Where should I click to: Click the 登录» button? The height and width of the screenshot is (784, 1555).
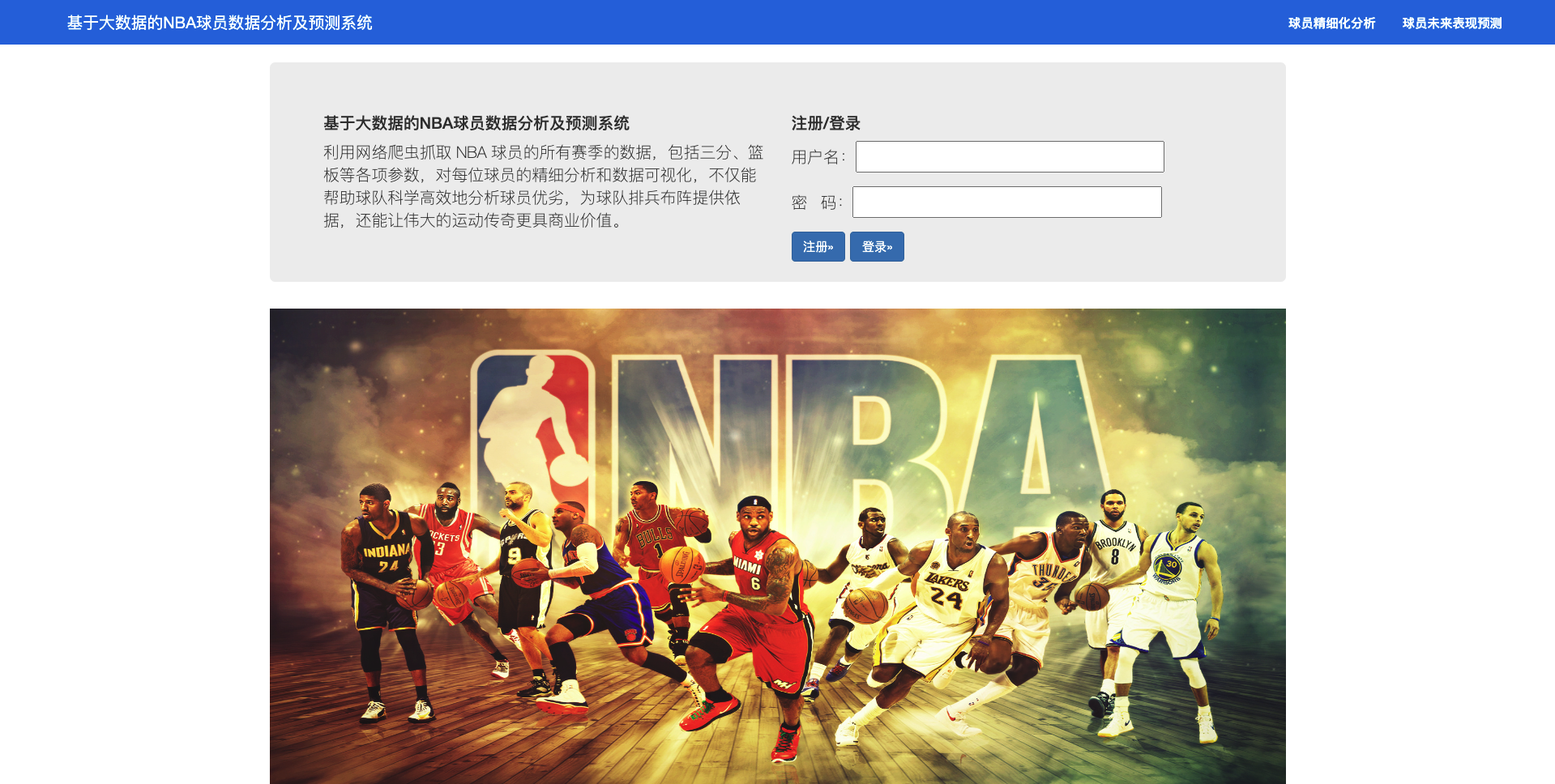(877, 246)
